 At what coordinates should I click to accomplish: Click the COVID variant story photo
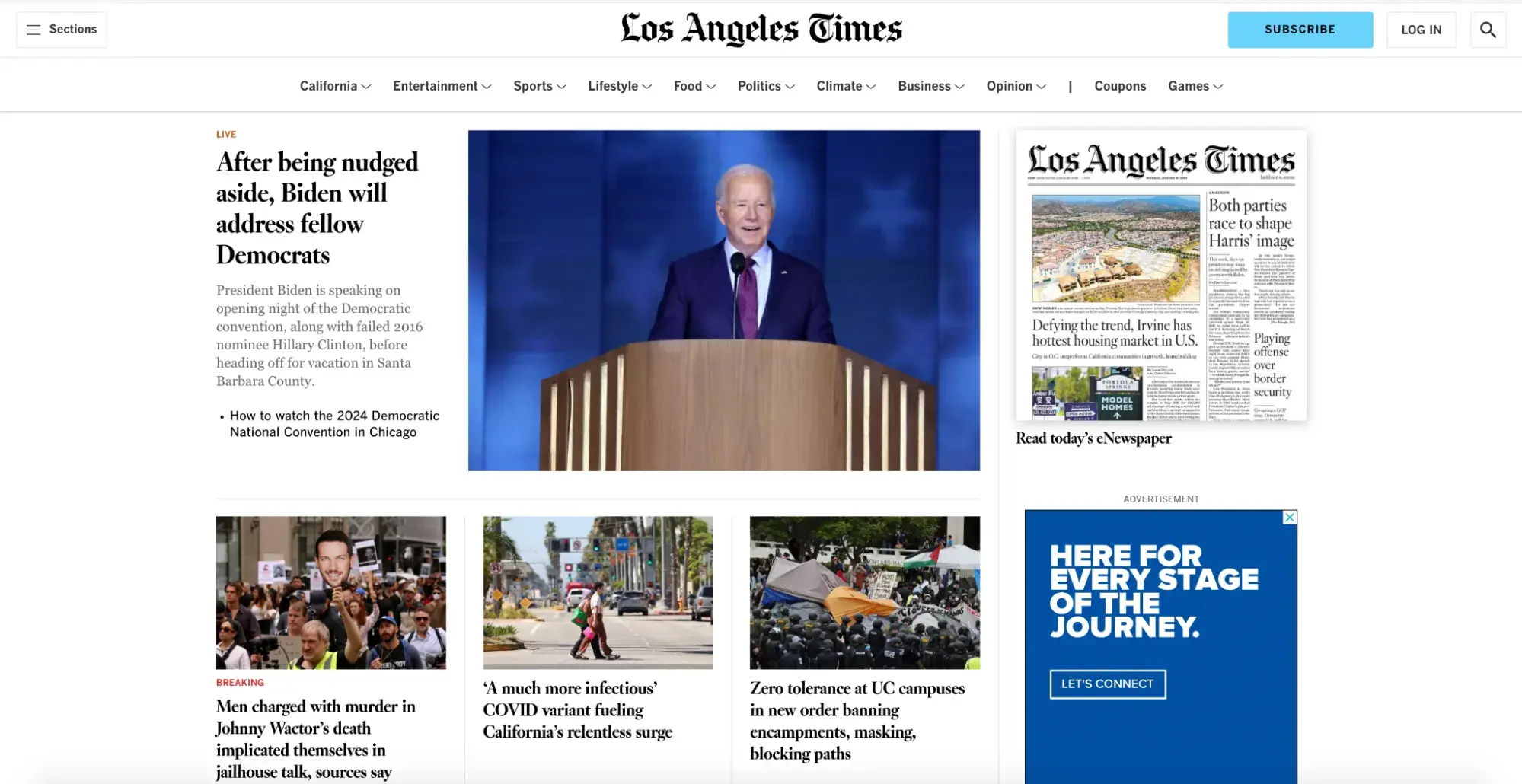click(597, 592)
